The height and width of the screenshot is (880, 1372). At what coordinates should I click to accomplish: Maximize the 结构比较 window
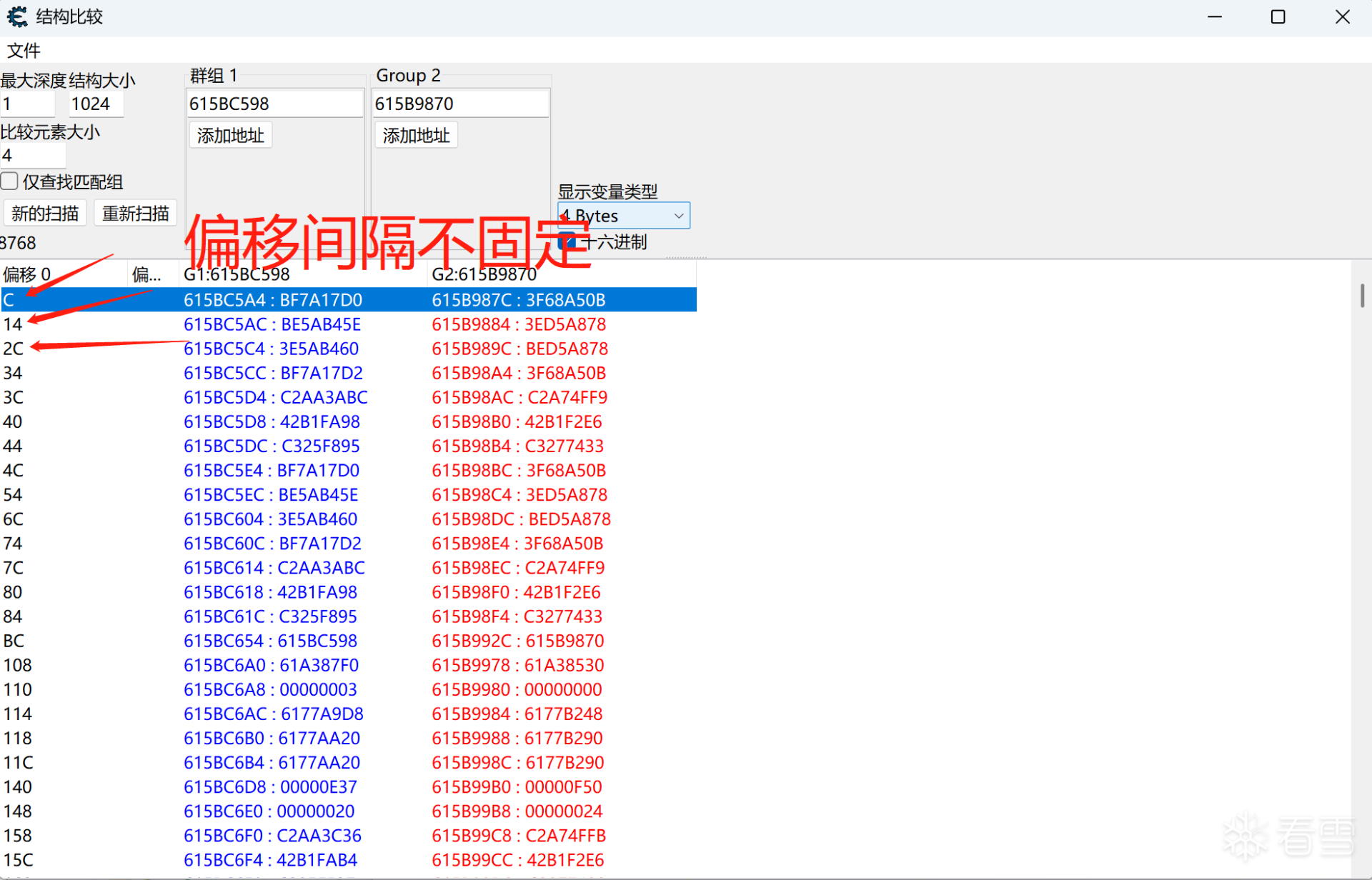coord(1278,16)
